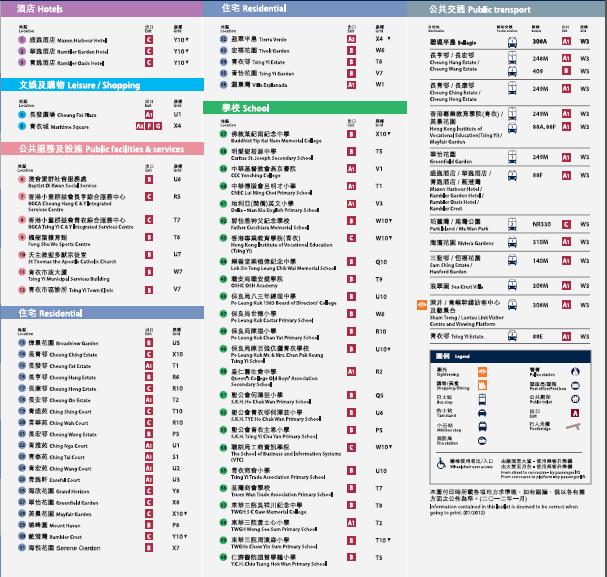Click the Buddhist Yip Kei Nam Memorial College entry
The width and height of the screenshot is (607, 577).
[276, 137]
